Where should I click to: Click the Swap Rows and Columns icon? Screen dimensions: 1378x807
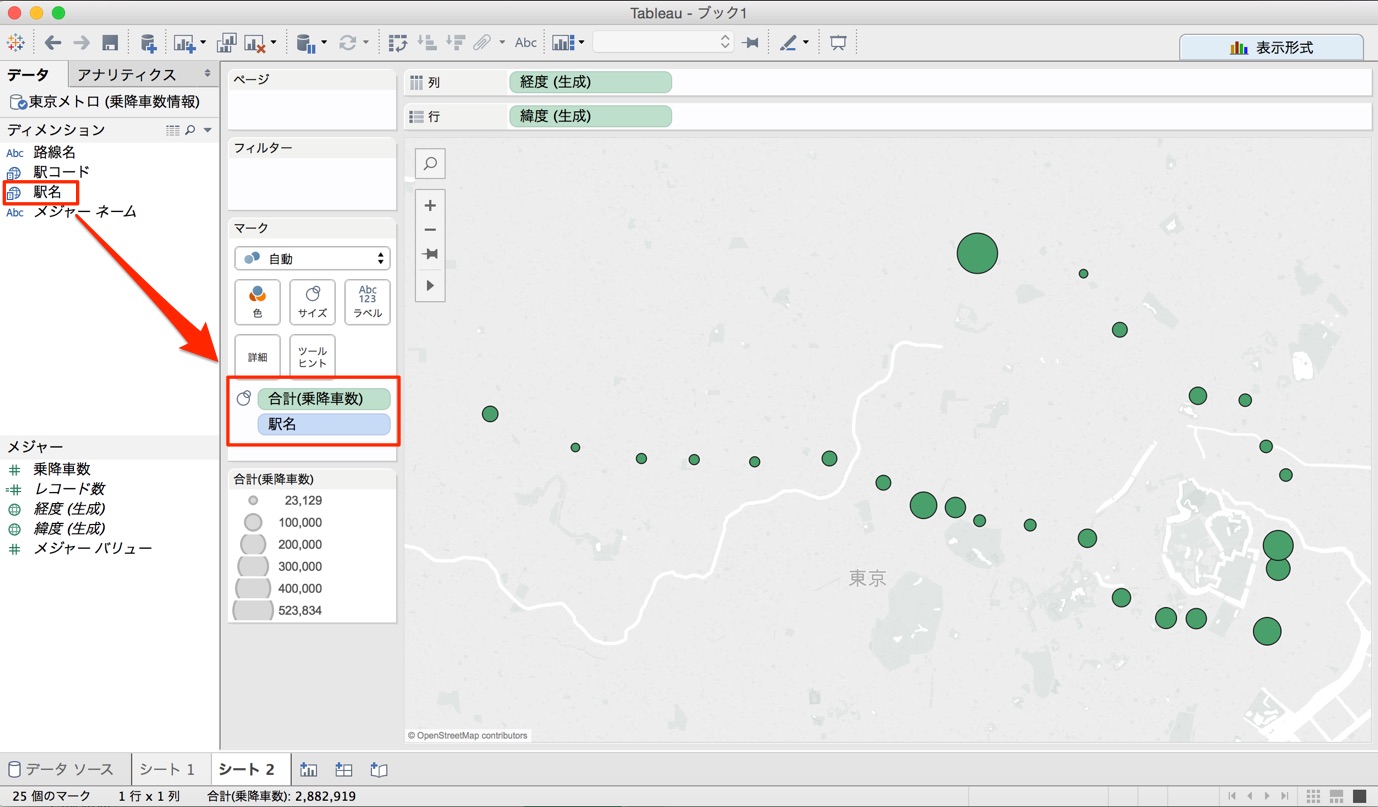[x=399, y=42]
